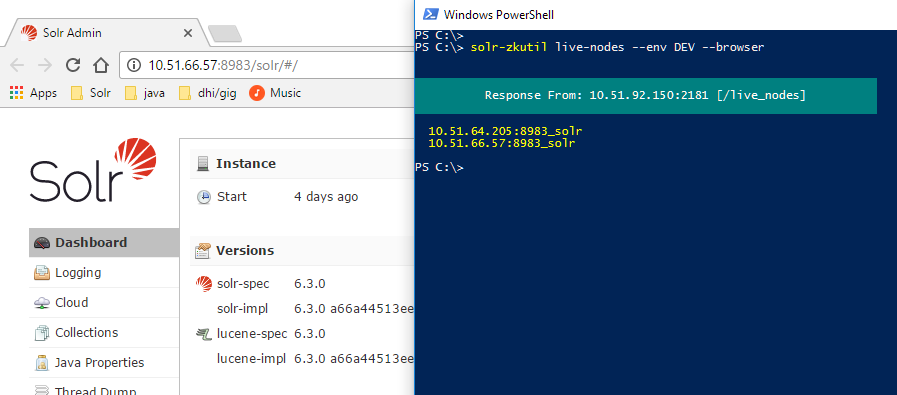
Task: Click the forward navigation arrow
Action: [x=45, y=65]
